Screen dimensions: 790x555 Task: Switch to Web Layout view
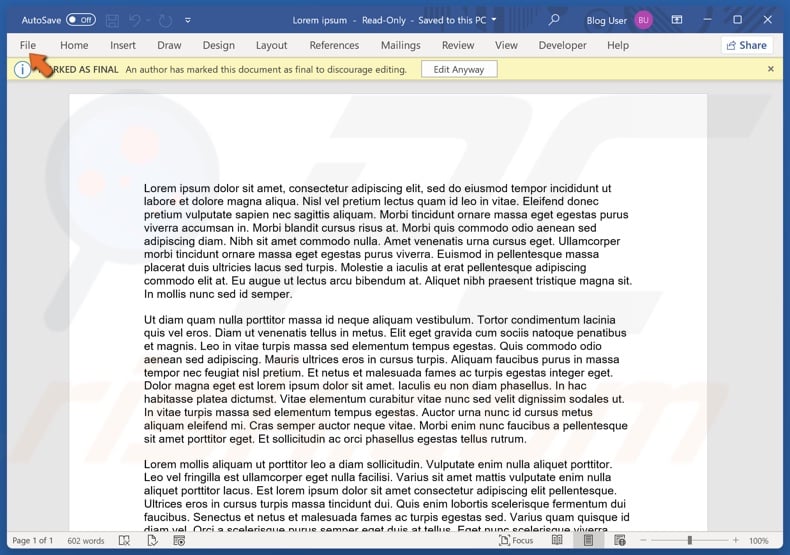[620, 540]
